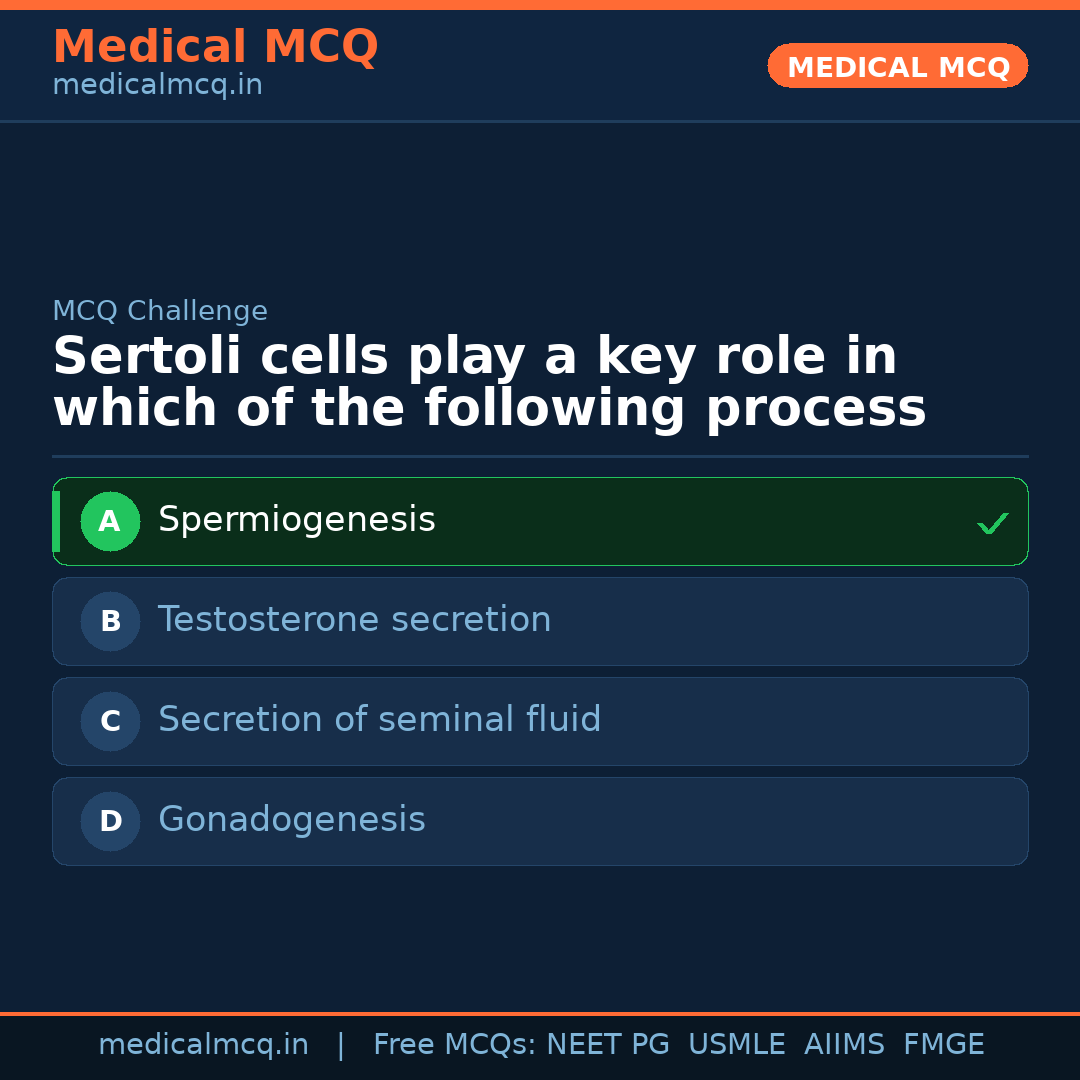Visit medicalmcq.in link under the header
Viewport: 1080px width, 1080px height.
(157, 86)
